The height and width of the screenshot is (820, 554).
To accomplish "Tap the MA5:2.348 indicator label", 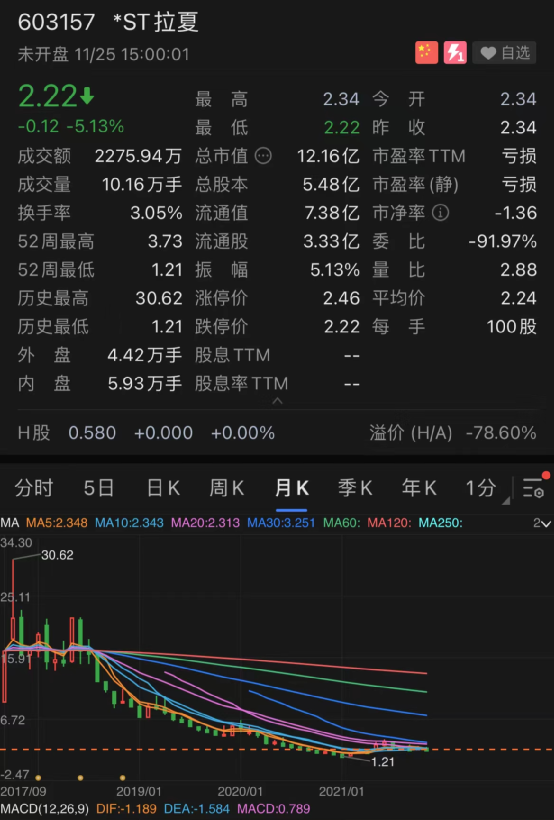I will (x=56, y=522).
